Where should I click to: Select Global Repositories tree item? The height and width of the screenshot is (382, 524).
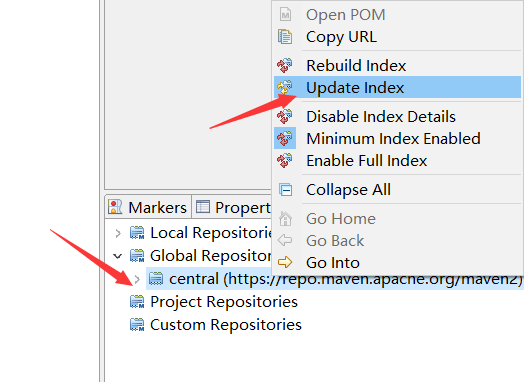(x=211, y=256)
